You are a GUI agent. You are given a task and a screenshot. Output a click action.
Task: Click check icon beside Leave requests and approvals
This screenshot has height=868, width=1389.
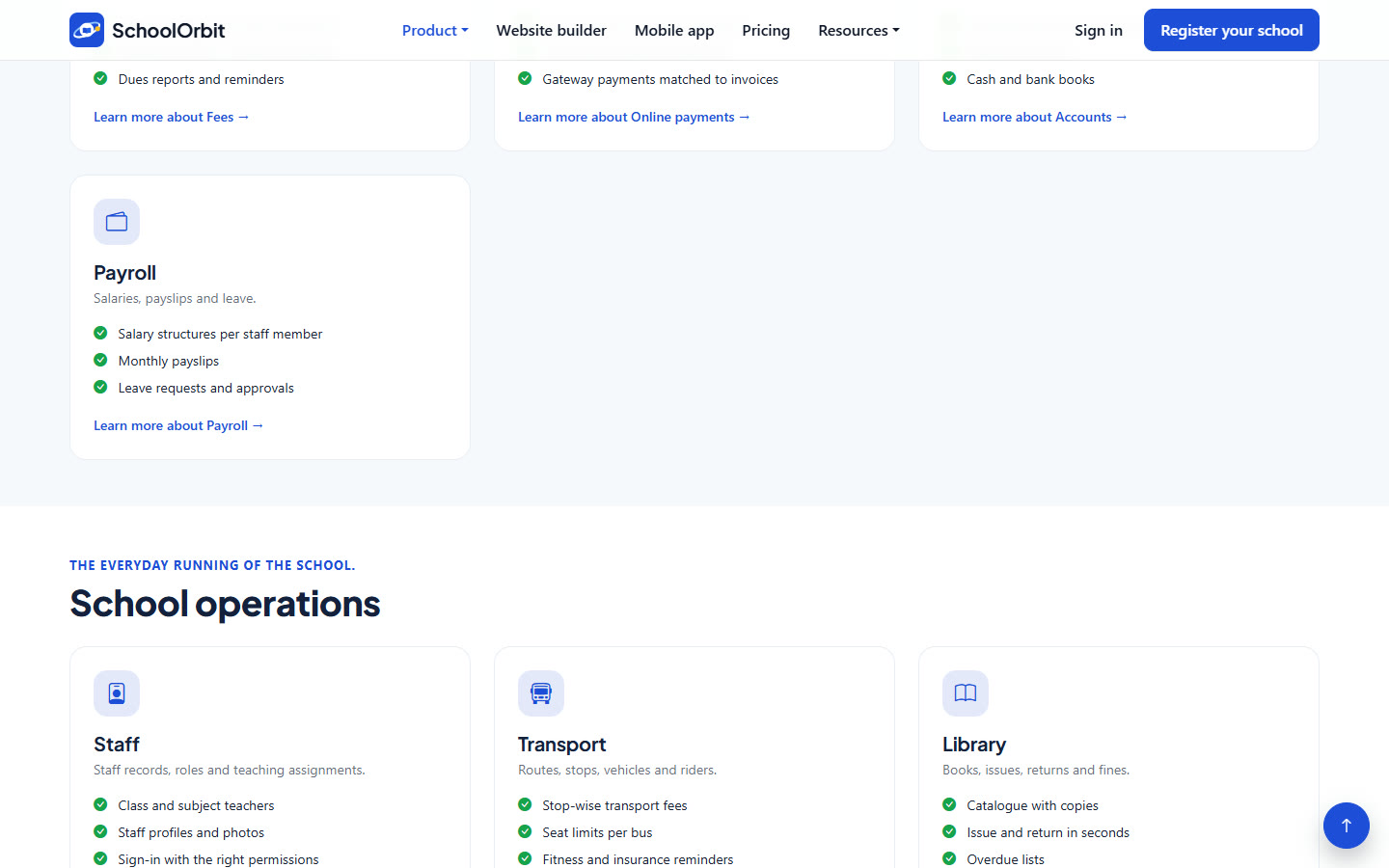[x=100, y=387]
